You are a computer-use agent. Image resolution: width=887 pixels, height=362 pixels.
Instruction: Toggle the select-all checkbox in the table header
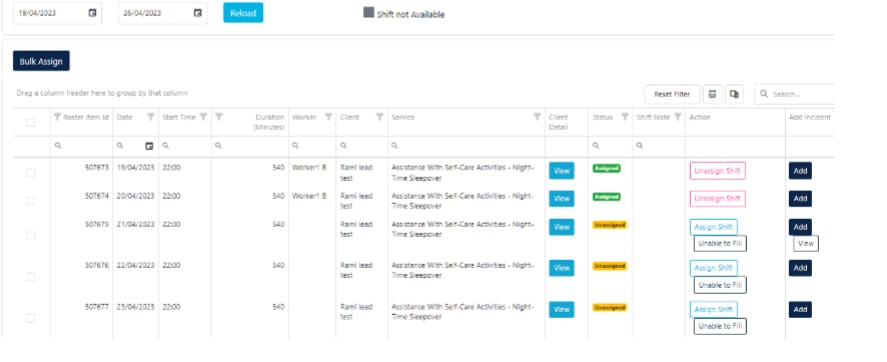[31, 122]
